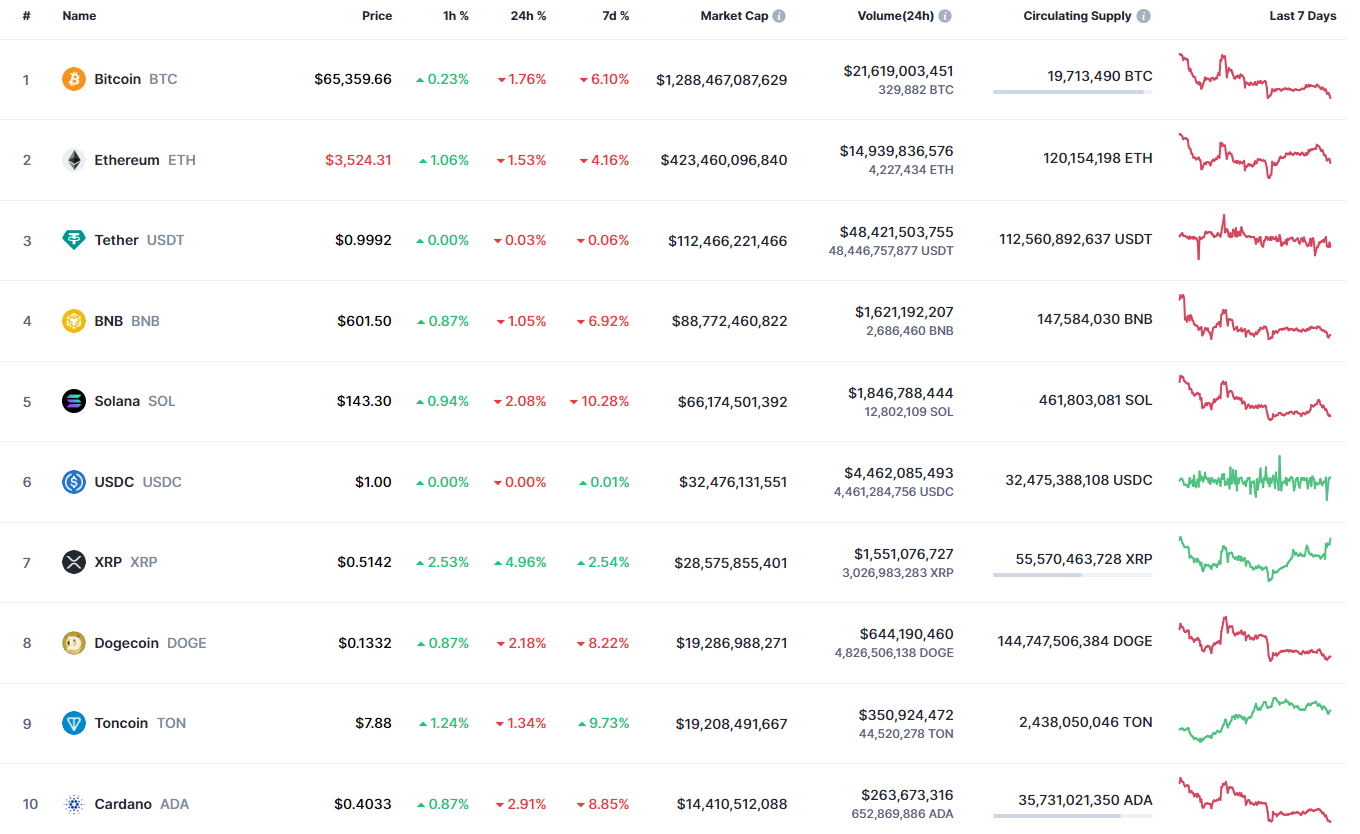Sort table by Name column header

pyautogui.click(x=79, y=16)
